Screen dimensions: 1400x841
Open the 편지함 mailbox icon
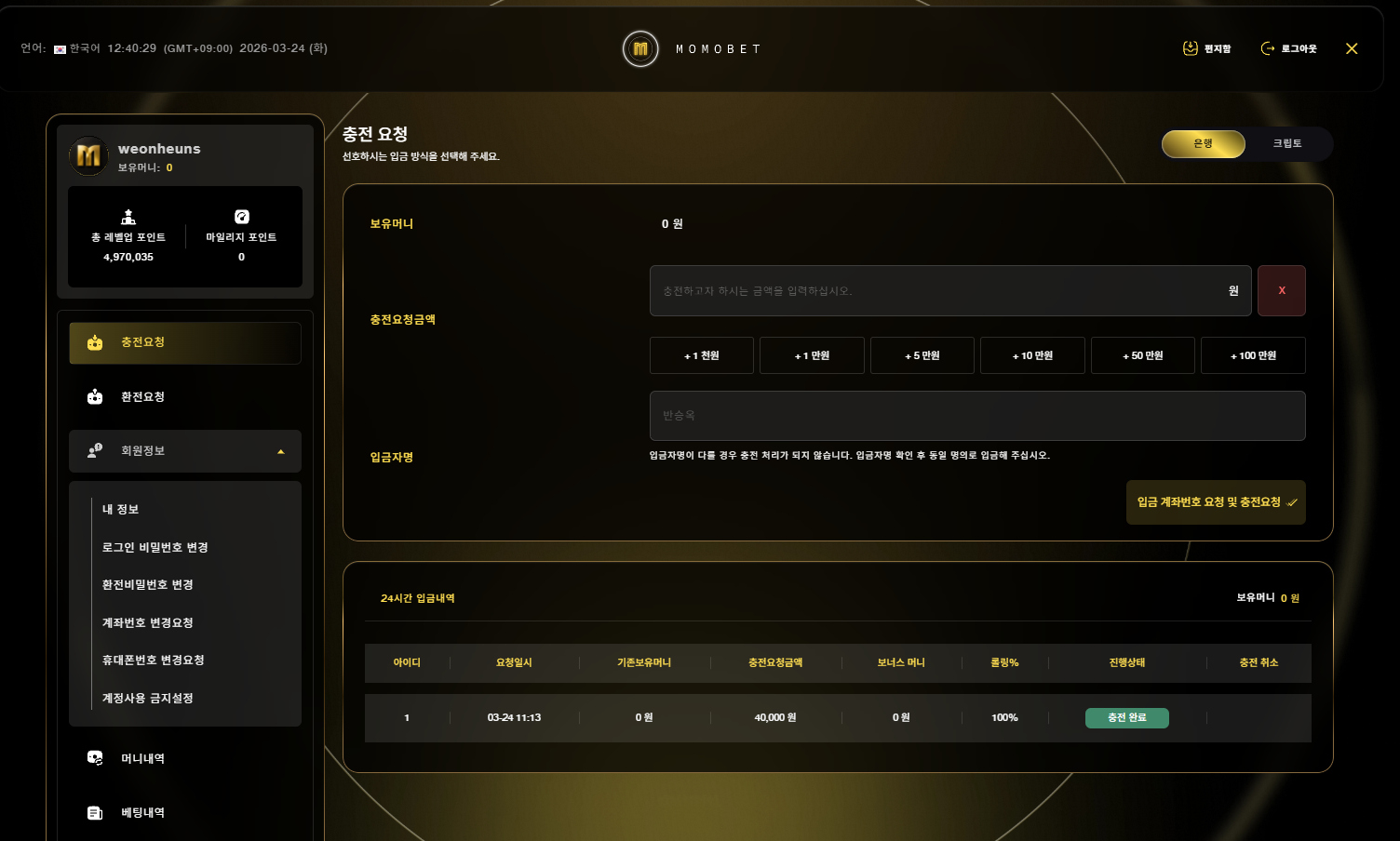tap(1190, 48)
